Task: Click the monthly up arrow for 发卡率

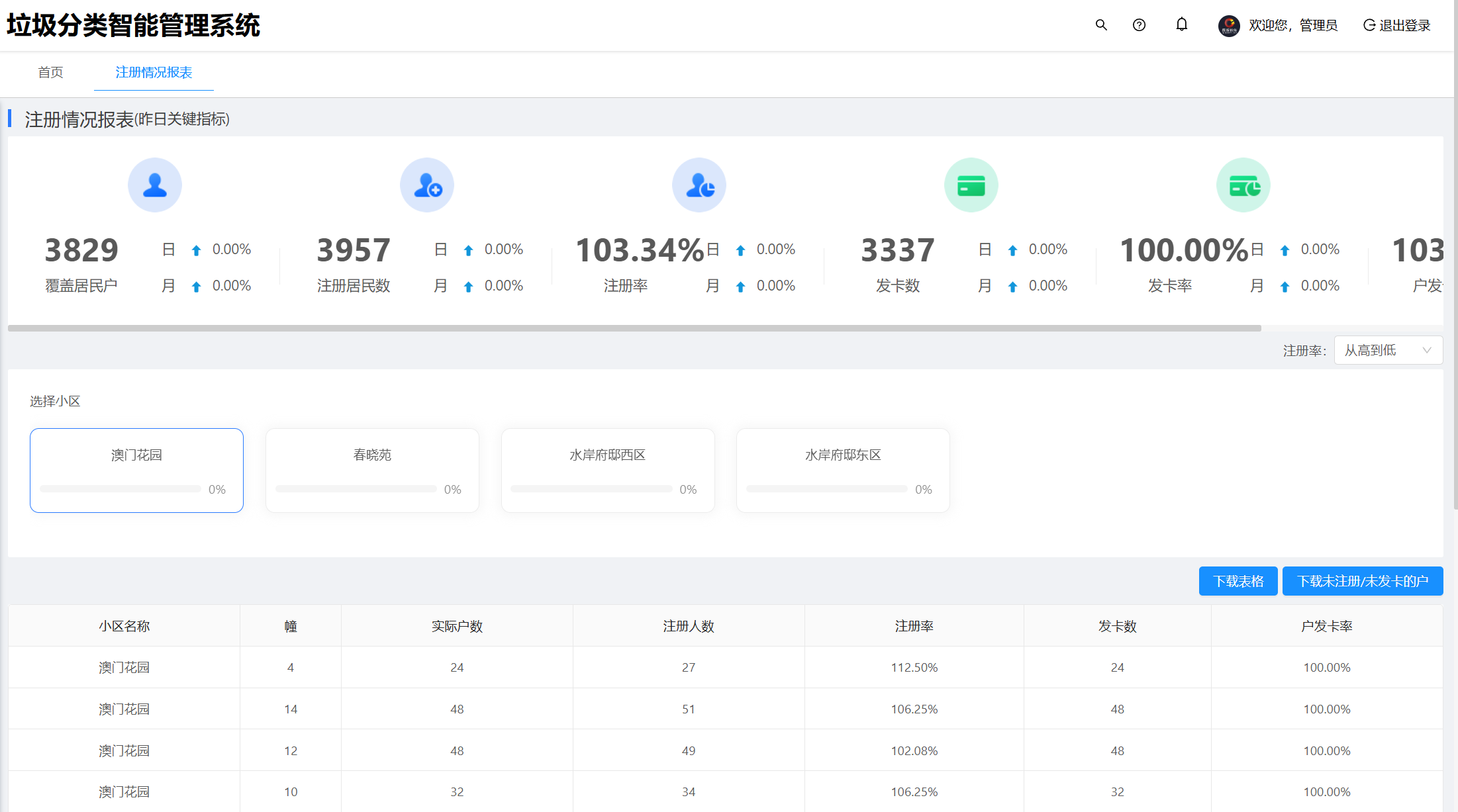Action: tap(1285, 287)
